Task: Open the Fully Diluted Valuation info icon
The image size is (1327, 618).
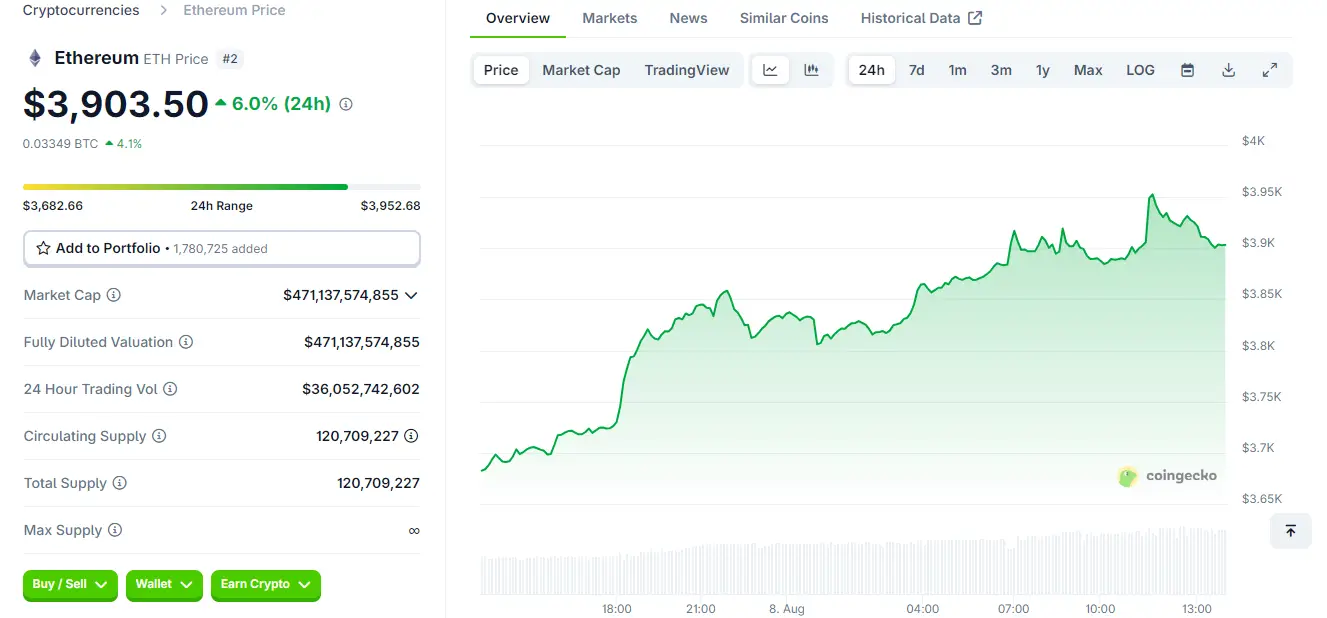Action: tap(186, 342)
